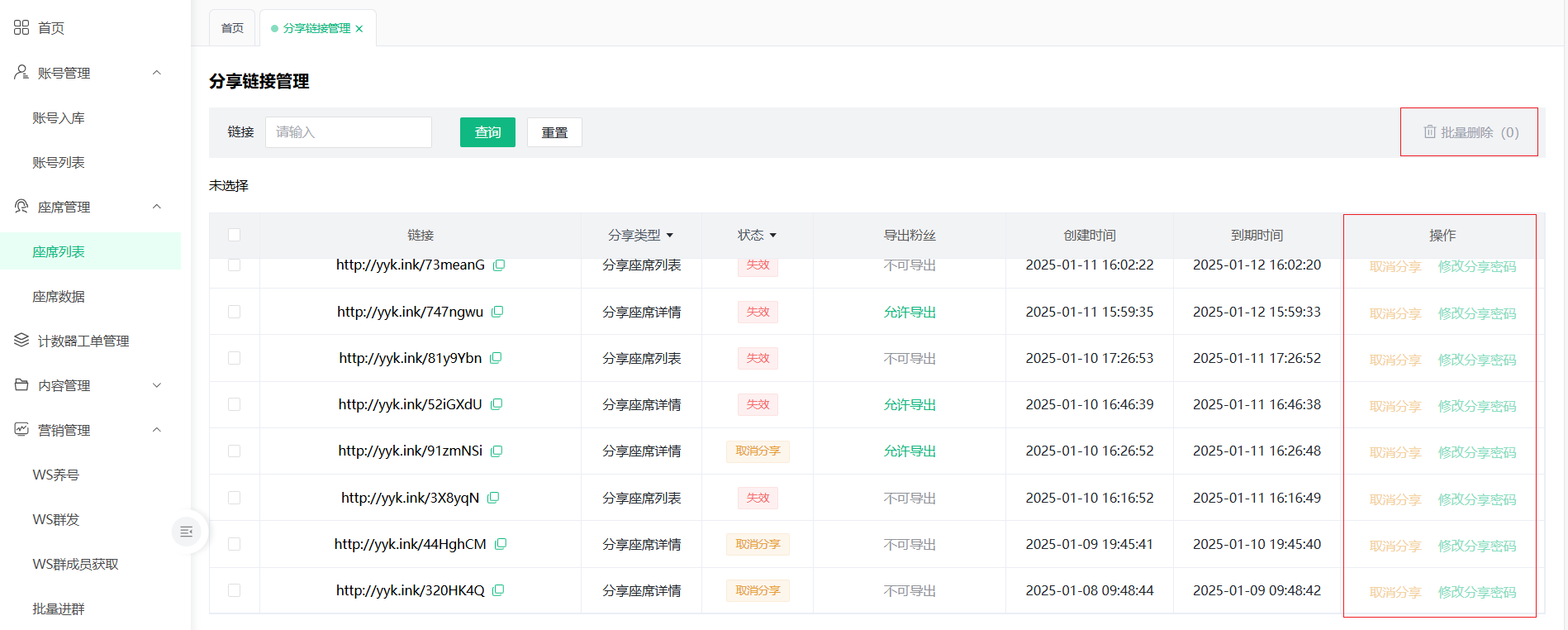The width and height of the screenshot is (1568, 630).
Task: Collapse the sidebar with the menu fold icon
Action: [187, 532]
